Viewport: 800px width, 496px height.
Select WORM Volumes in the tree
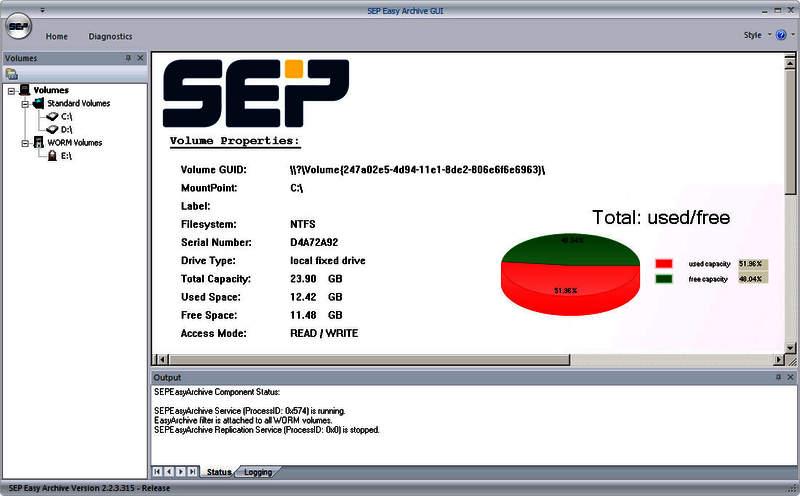(x=74, y=143)
